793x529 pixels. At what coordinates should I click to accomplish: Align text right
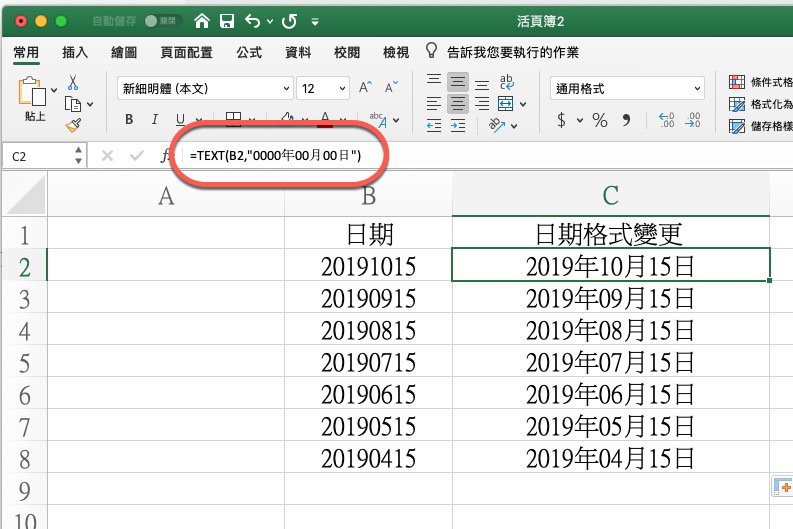coord(482,104)
